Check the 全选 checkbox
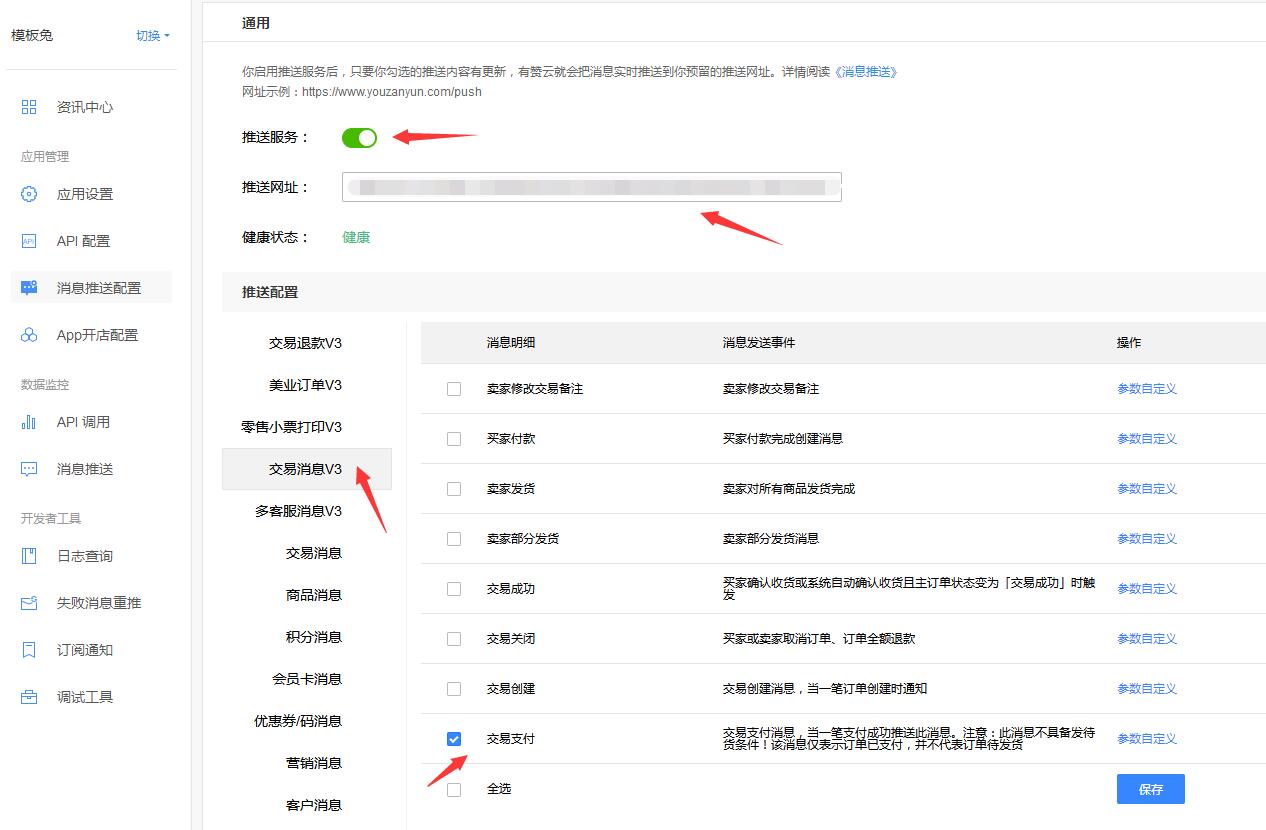This screenshot has height=830, width=1266. coord(454,789)
